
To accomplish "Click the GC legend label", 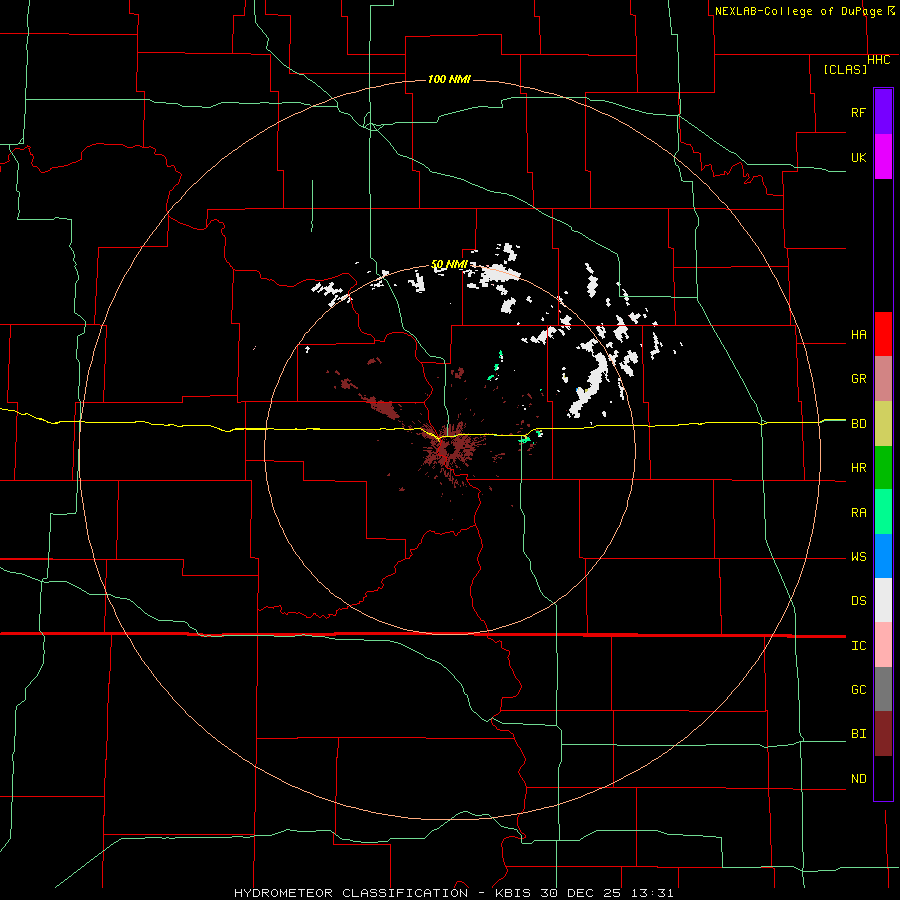I will pos(858,690).
